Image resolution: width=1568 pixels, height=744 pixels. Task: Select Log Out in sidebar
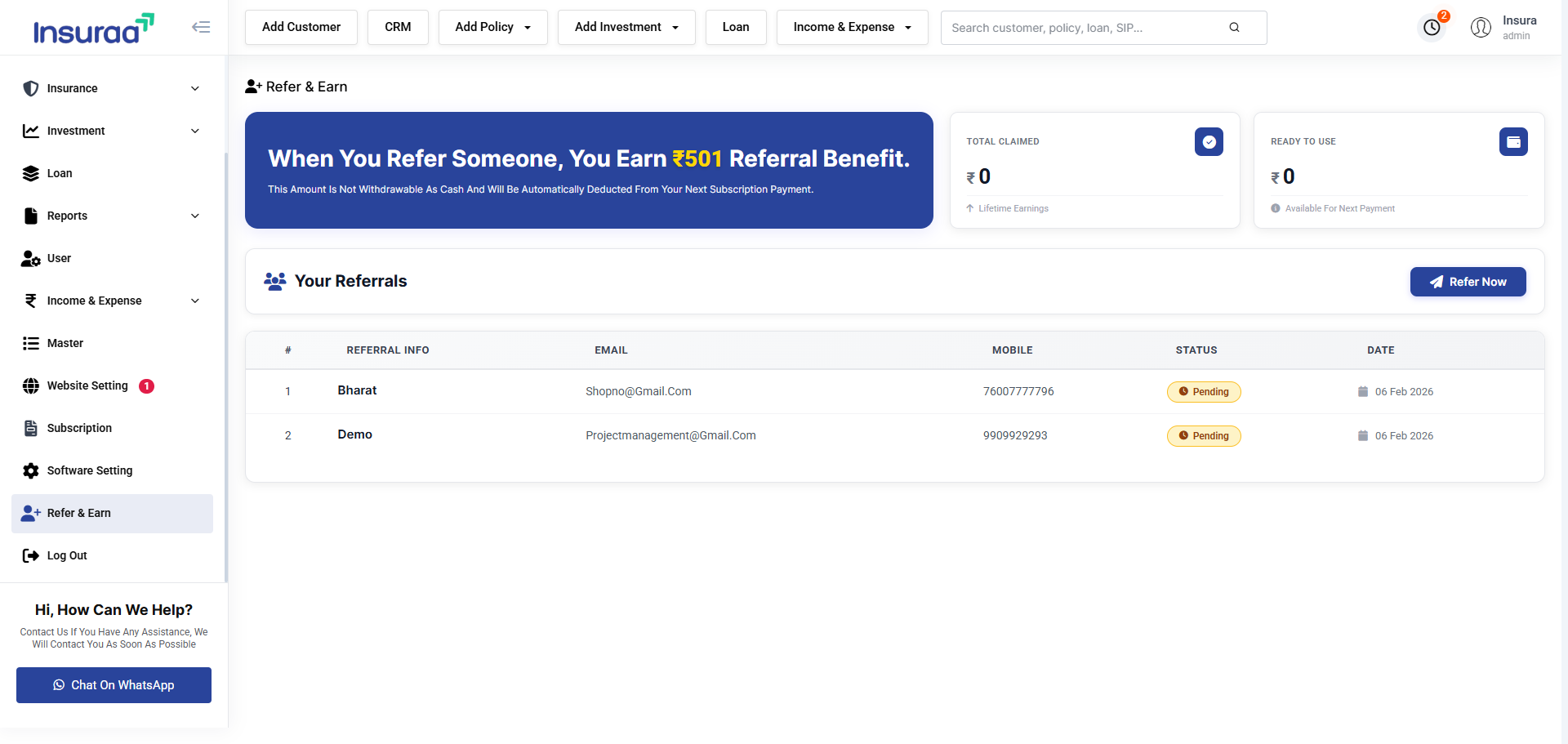point(112,555)
